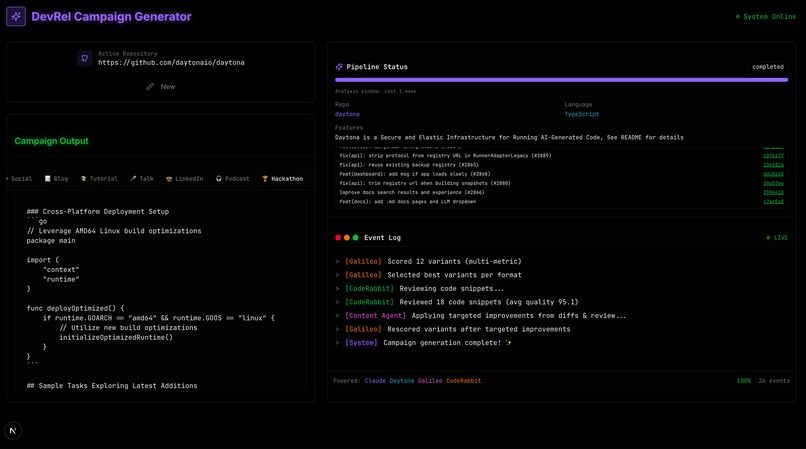Click log line "Rescored variants after targeted improvements"

point(479,329)
